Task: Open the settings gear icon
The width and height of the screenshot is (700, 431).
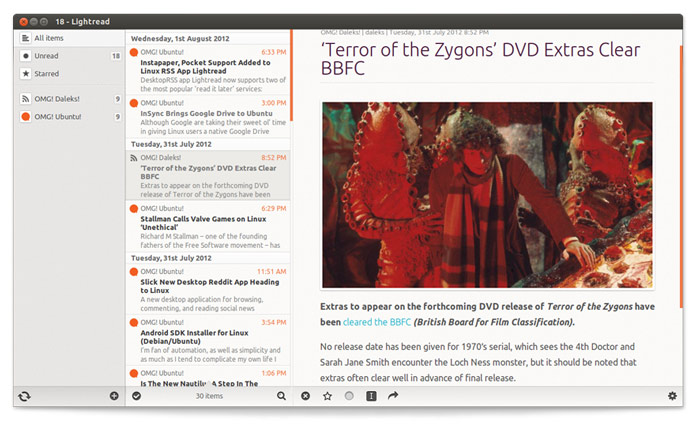Action: pos(672,397)
